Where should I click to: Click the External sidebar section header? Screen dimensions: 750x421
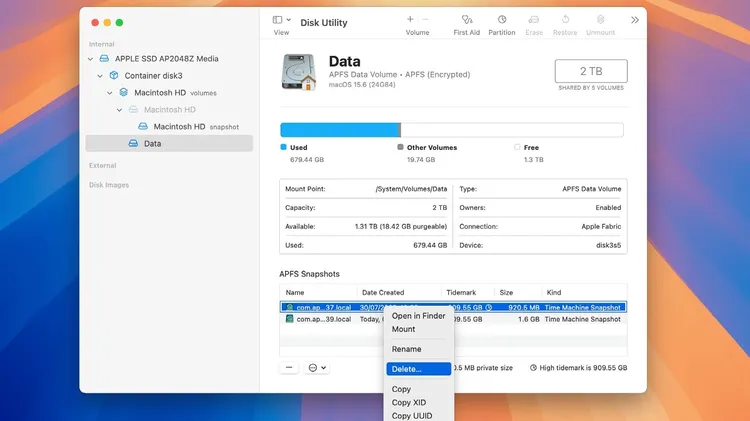pyautogui.click(x=102, y=166)
